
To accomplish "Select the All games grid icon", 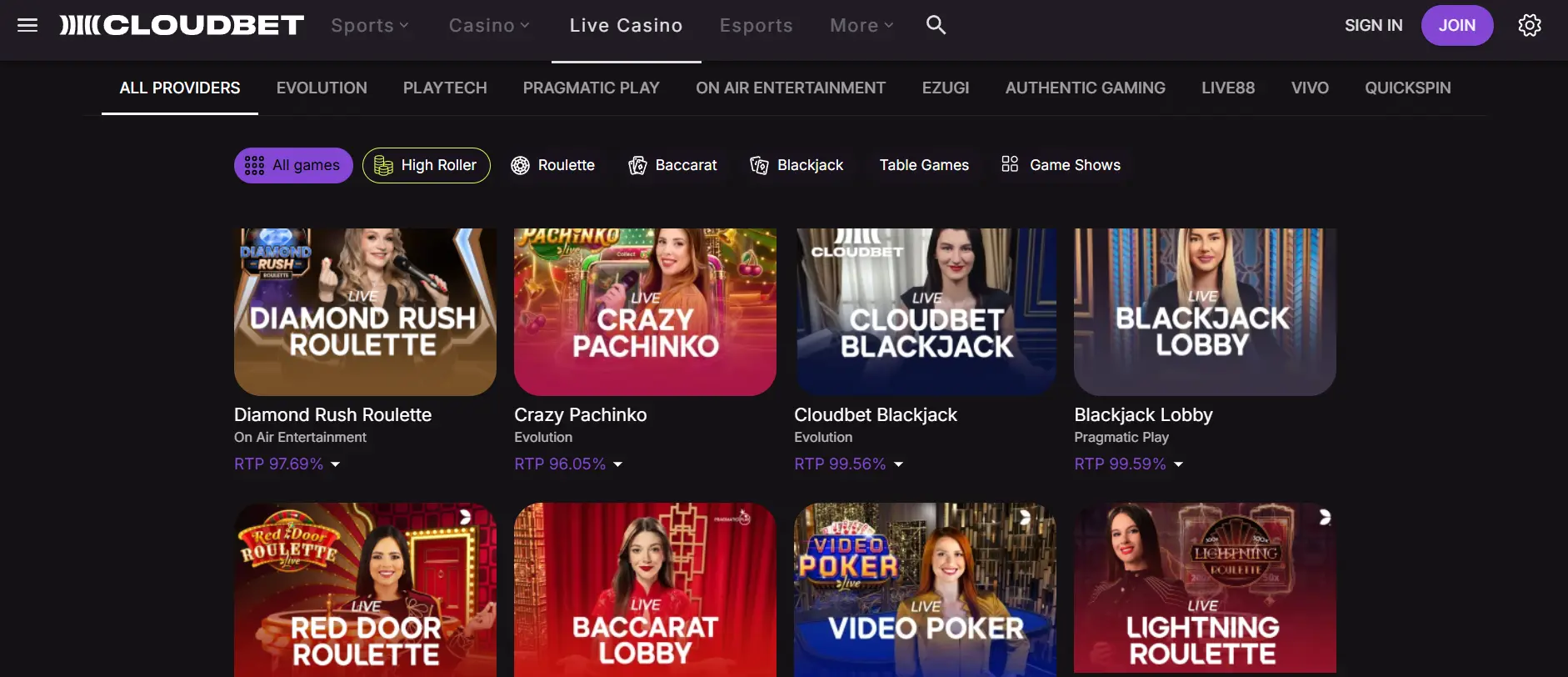I will (254, 165).
